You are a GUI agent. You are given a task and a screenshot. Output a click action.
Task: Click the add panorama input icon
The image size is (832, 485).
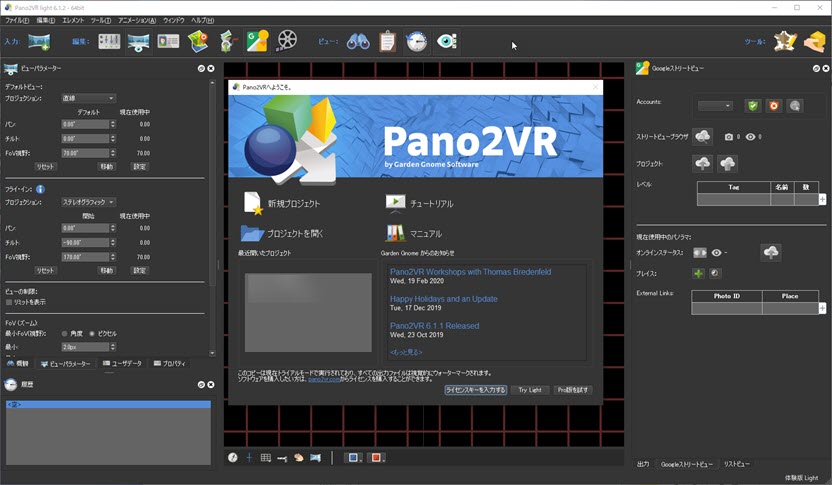coord(39,41)
